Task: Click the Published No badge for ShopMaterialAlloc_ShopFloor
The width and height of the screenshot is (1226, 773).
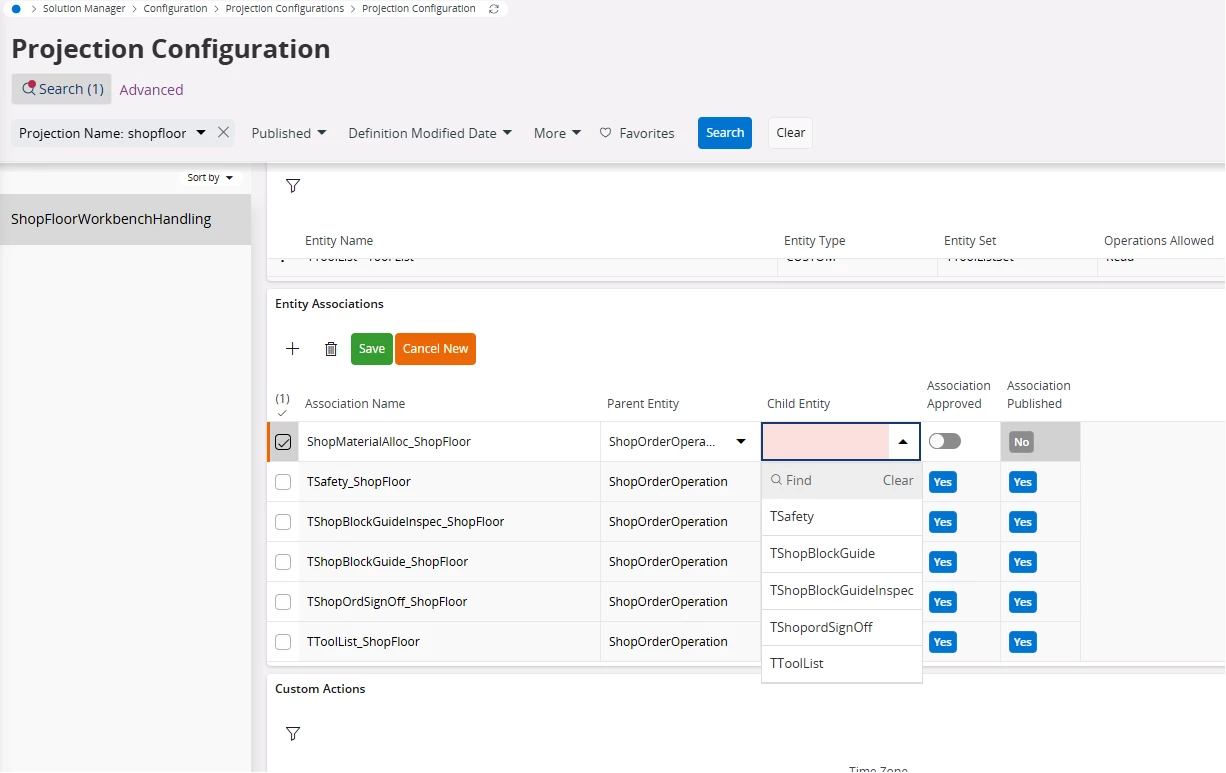Action: (x=1021, y=442)
